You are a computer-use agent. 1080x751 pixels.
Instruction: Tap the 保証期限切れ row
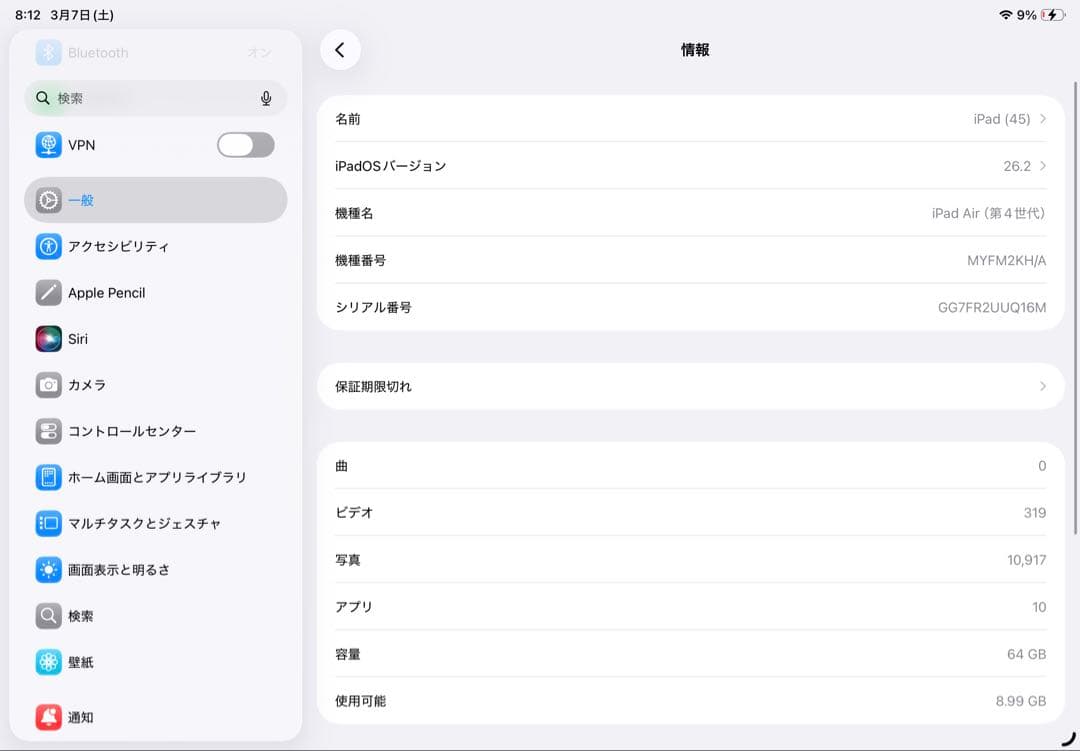(691, 387)
